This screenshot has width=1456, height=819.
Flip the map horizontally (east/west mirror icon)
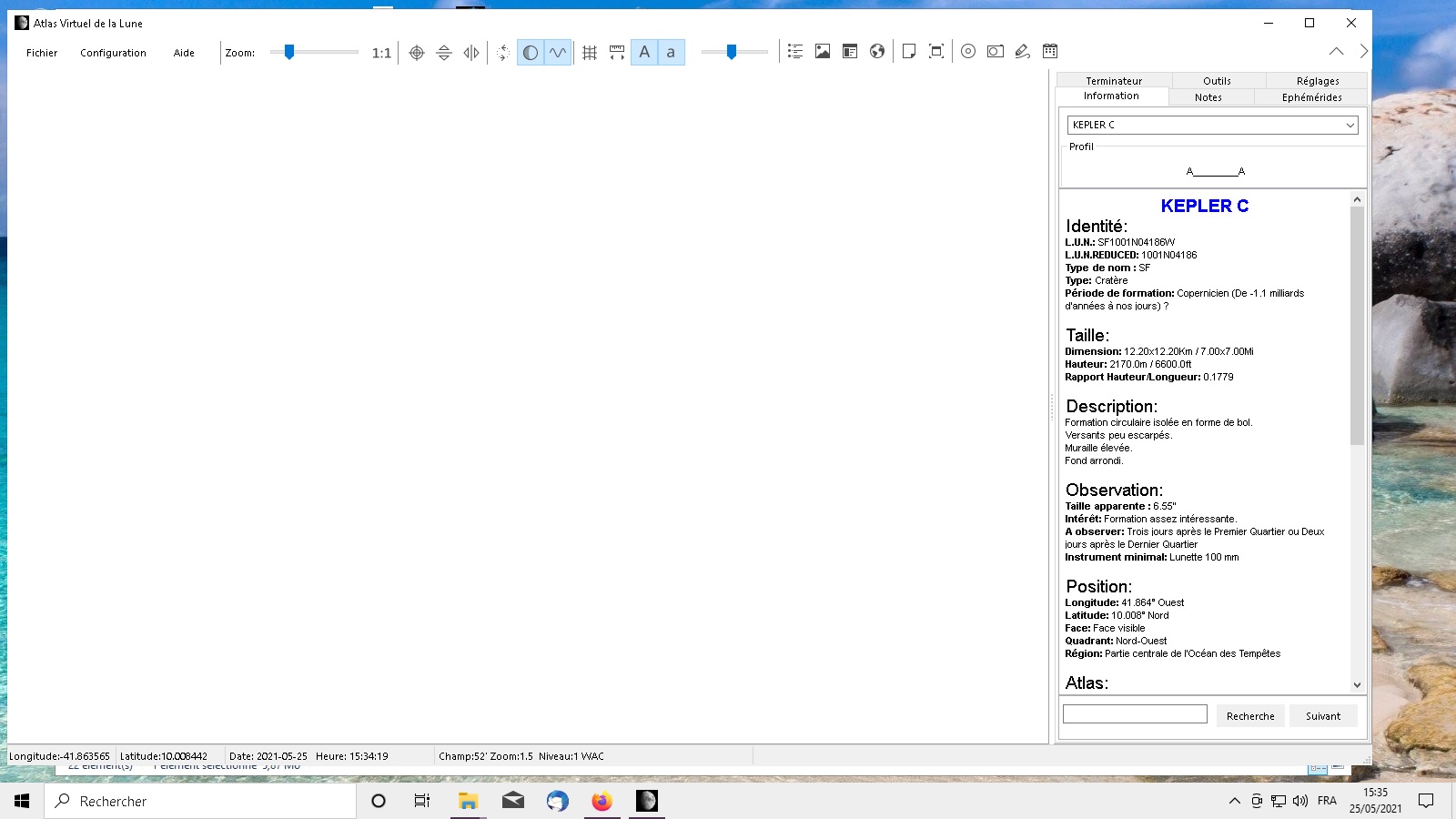coord(471,53)
